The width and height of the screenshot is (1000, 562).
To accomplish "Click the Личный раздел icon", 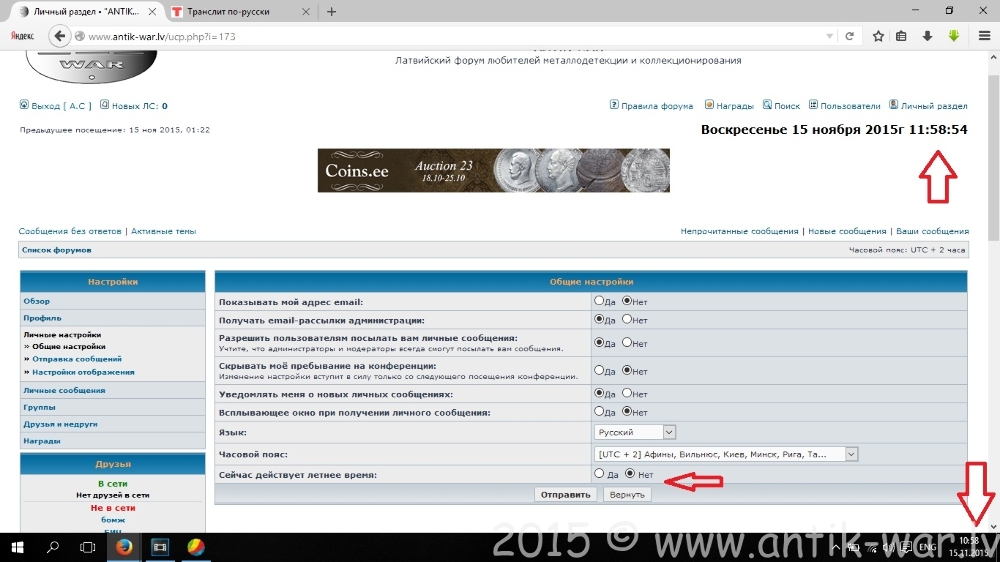I will pyautogui.click(x=893, y=105).
